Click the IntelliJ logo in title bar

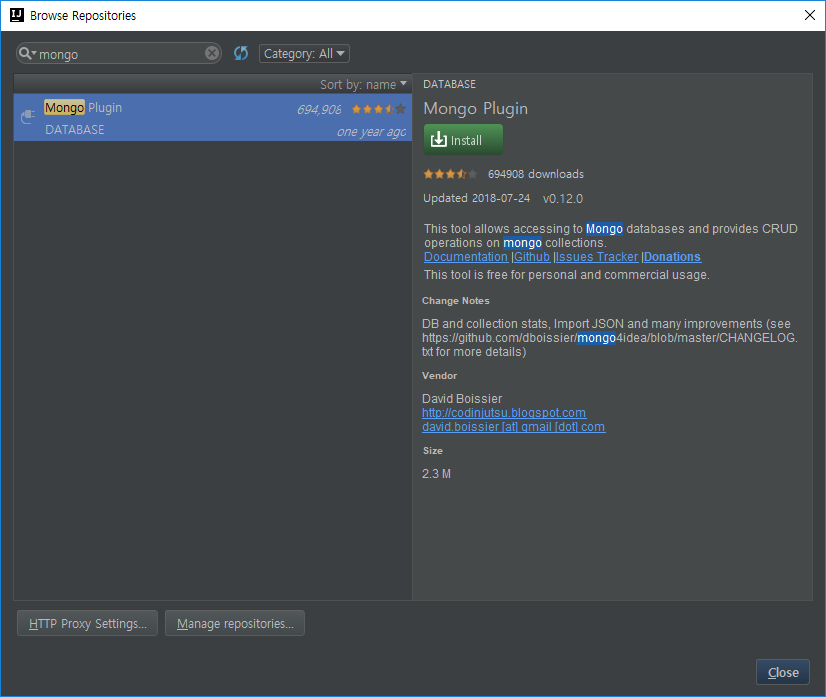tap(17, 15)
